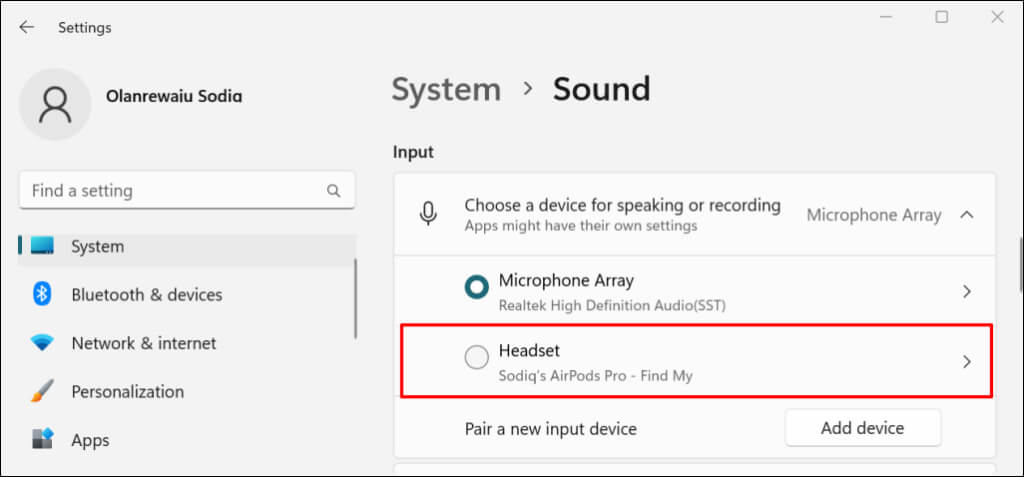
Task: Click the user profile avatar icon
Action: [56, 105]
